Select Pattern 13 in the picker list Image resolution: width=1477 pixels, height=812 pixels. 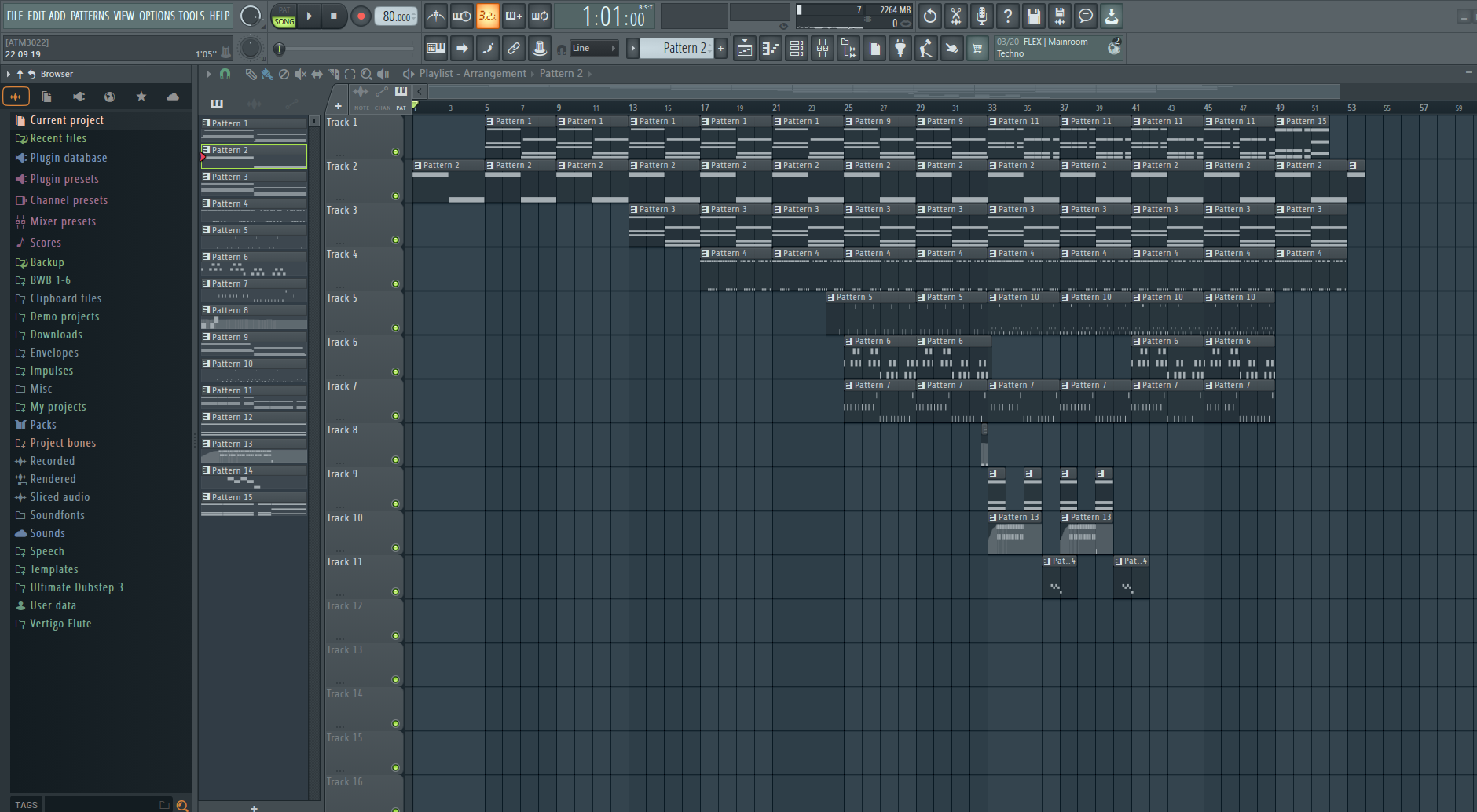[254, 450]
